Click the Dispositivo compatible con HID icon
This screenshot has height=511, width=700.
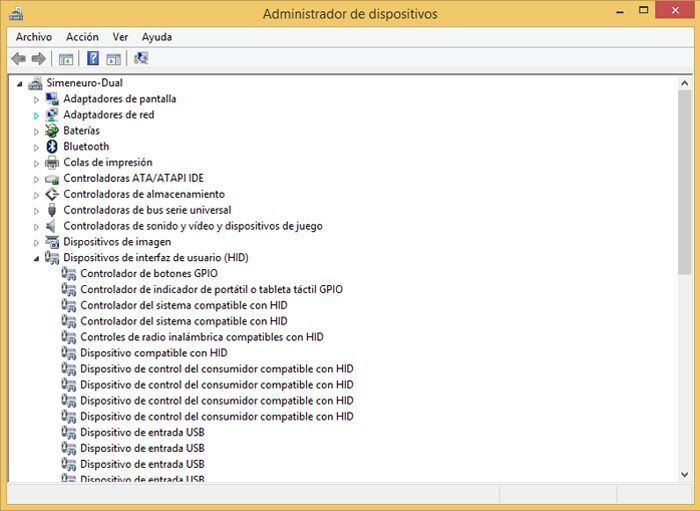click(69, 353)
